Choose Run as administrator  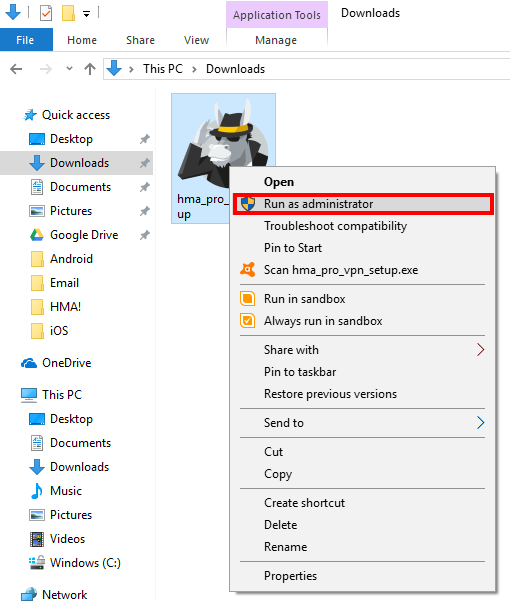(x=362, y=204)
